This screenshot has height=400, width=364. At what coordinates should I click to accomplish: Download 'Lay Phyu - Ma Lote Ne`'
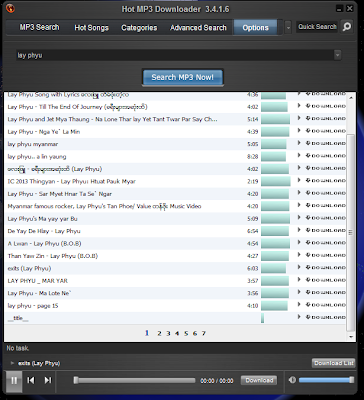pyautogui.click(x=326, y=292)
